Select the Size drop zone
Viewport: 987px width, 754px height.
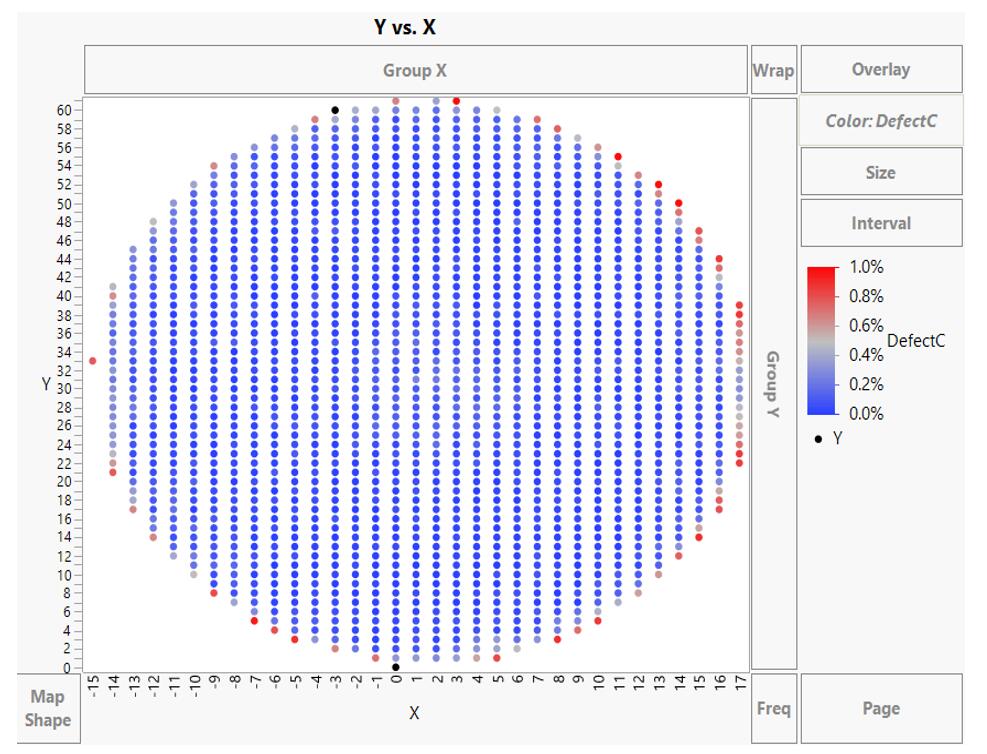(x=881, y=172)
